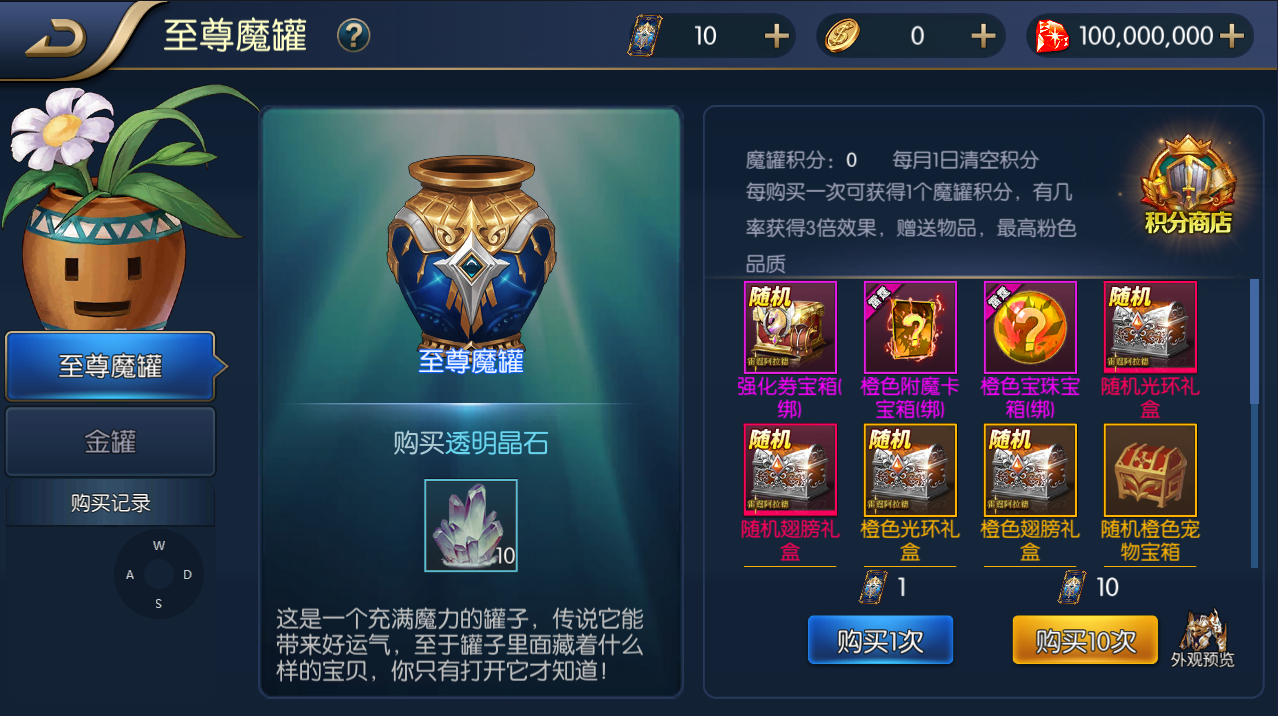Switch to the 至尊魔罐 tab
This screenshot has height=716, width=1278.
coord(111,366)
